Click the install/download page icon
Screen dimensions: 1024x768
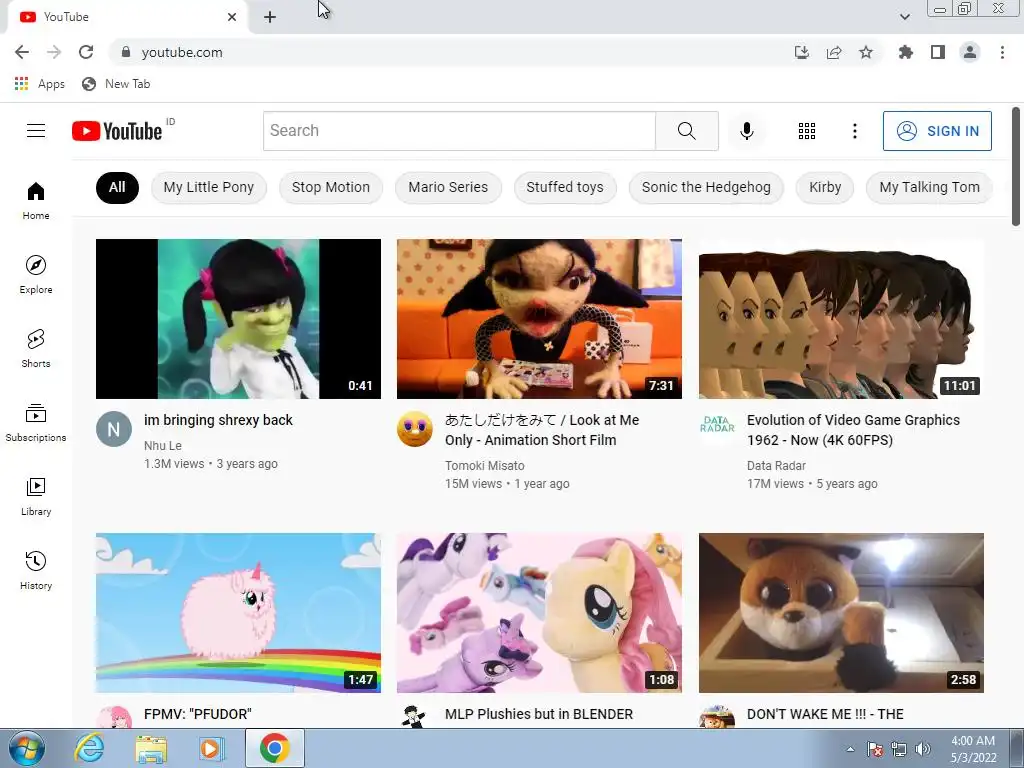point(802,52)
